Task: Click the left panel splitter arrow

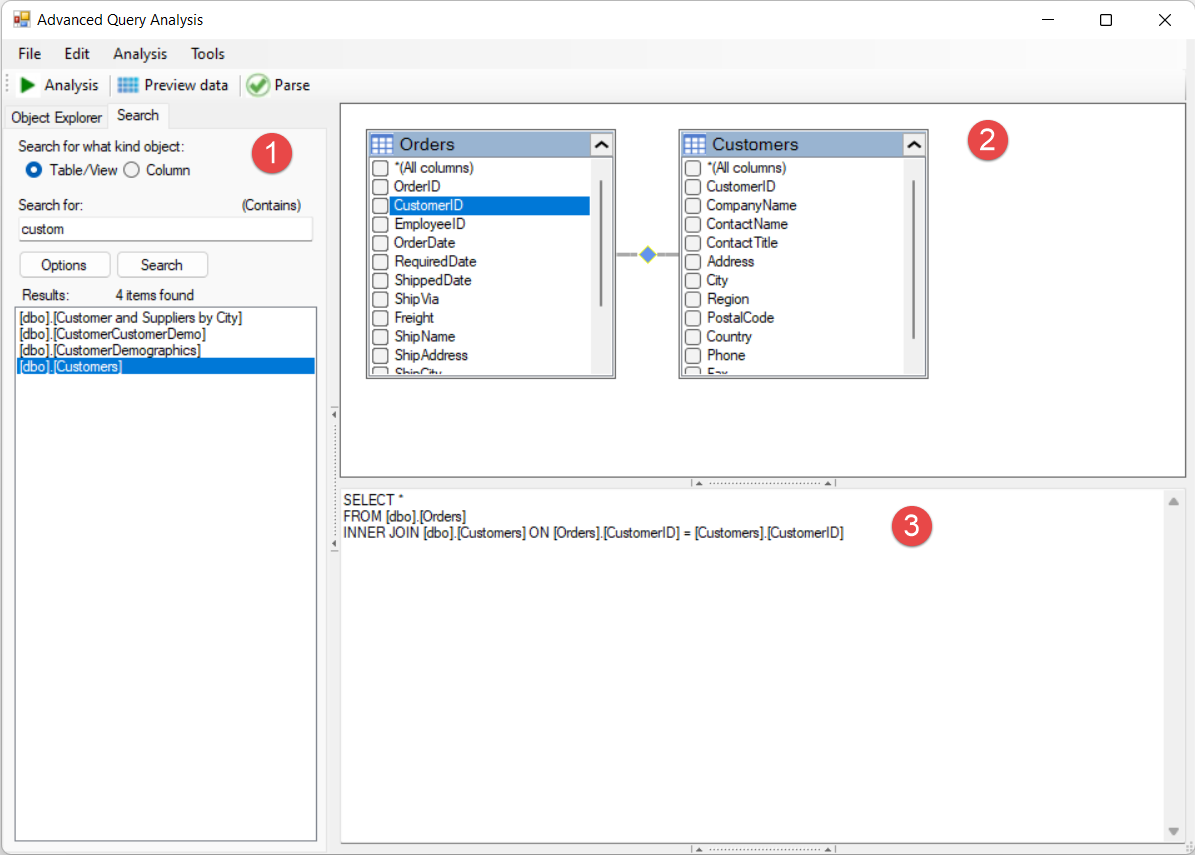Action: [x=333, y=414]
